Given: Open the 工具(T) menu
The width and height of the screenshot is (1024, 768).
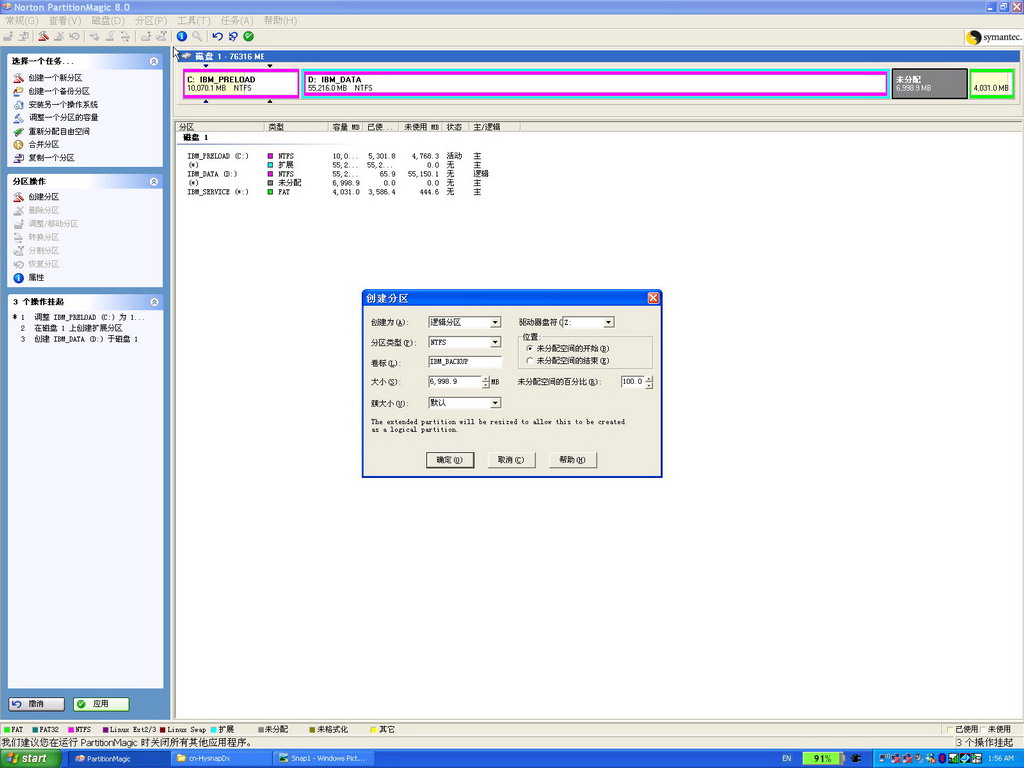Looking at the screenshot, I should tap(193, 20).
